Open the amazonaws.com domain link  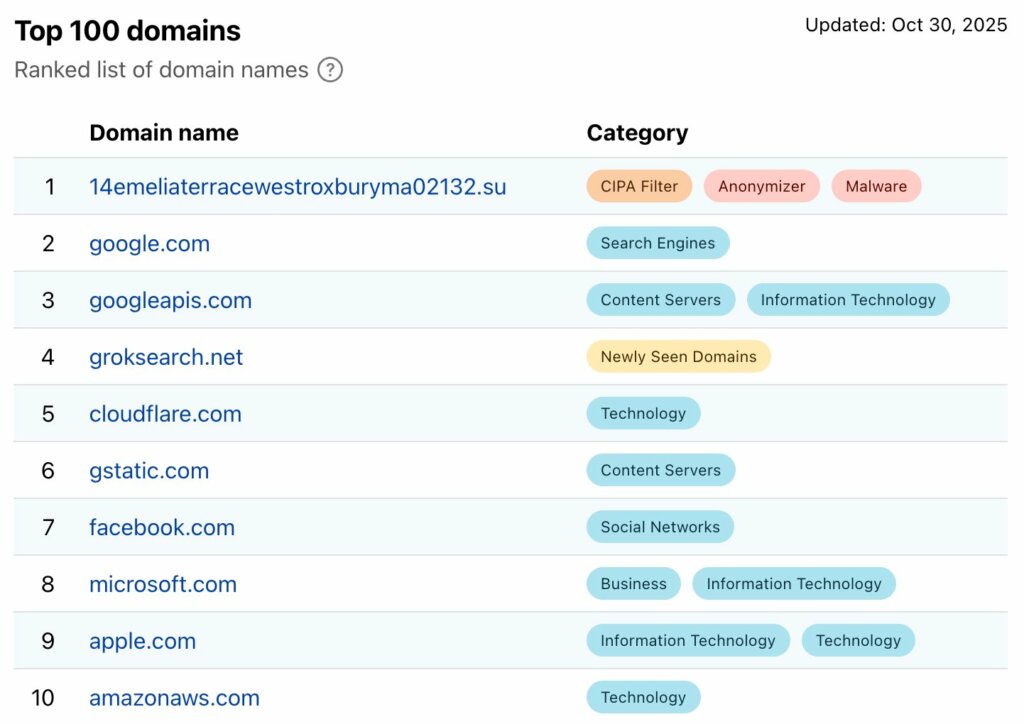[x=174, y=698]
